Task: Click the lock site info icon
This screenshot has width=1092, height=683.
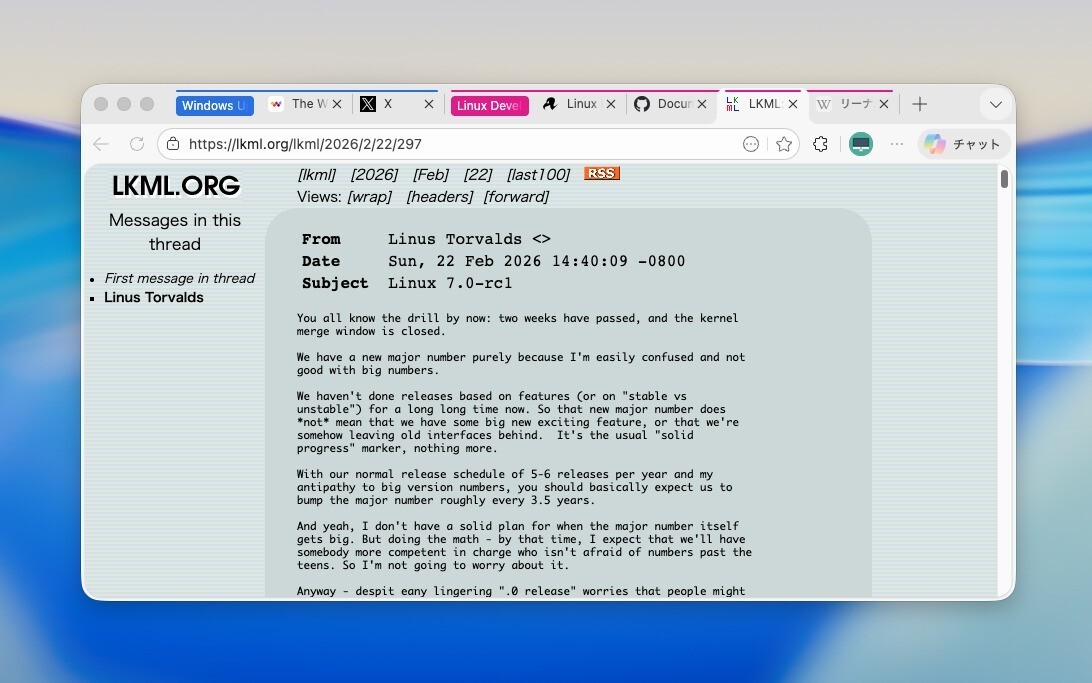Action: tap(173, 144)
